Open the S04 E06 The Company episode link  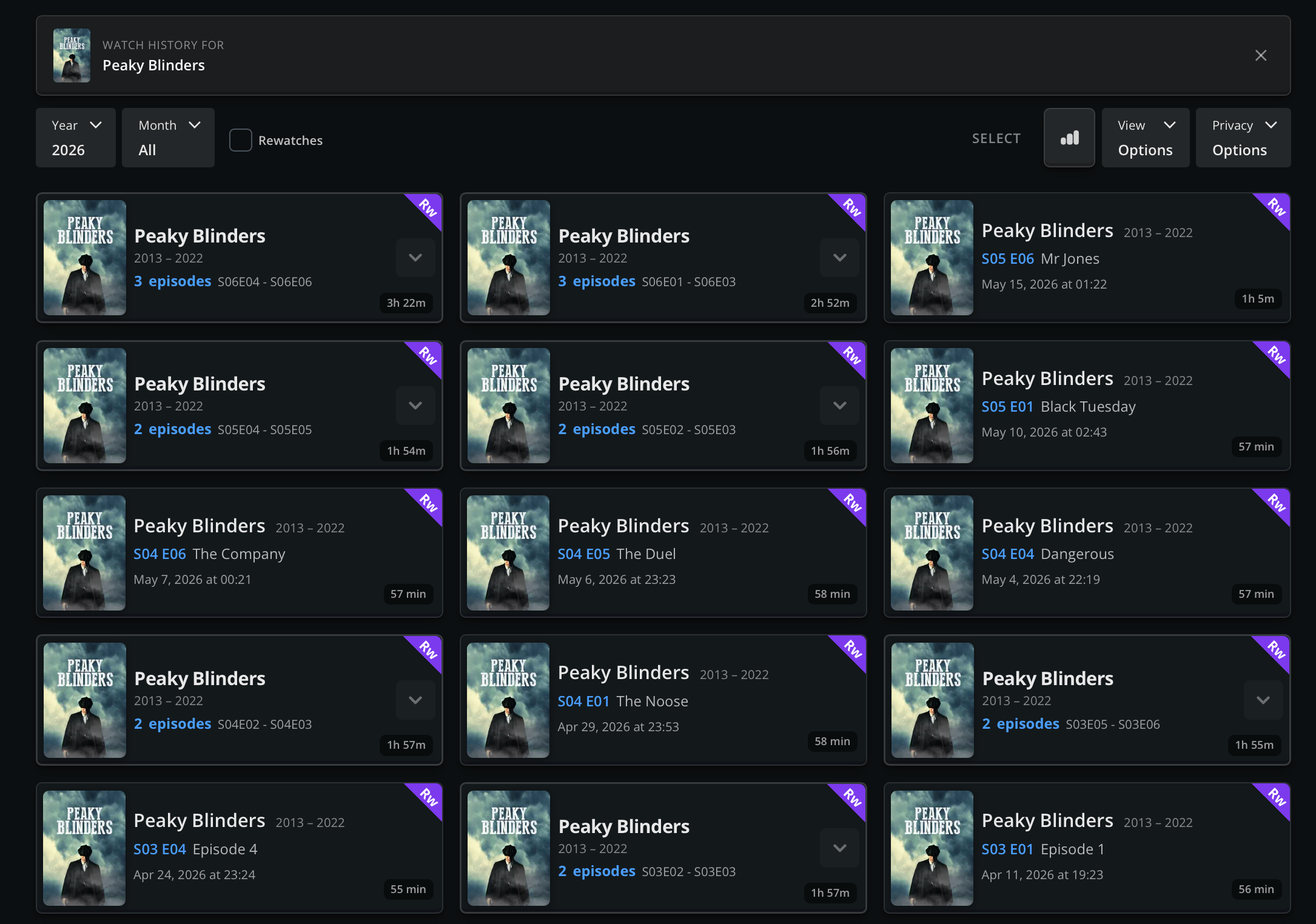(x=209, y=554)
